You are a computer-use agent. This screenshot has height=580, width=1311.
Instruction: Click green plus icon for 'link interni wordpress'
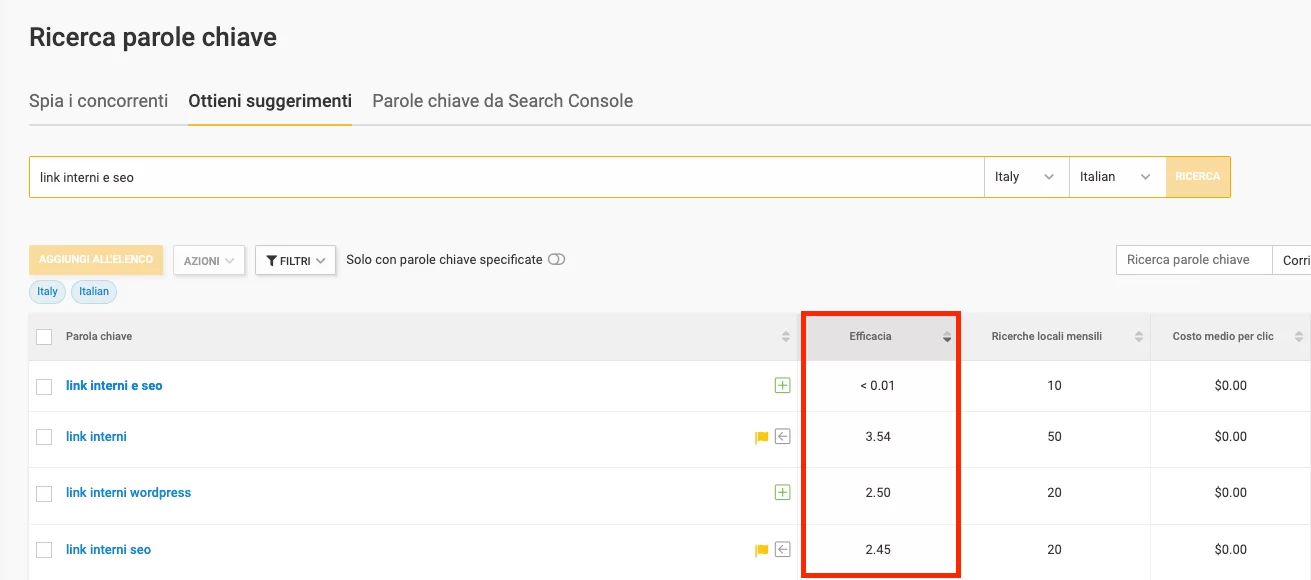point(782,492)
